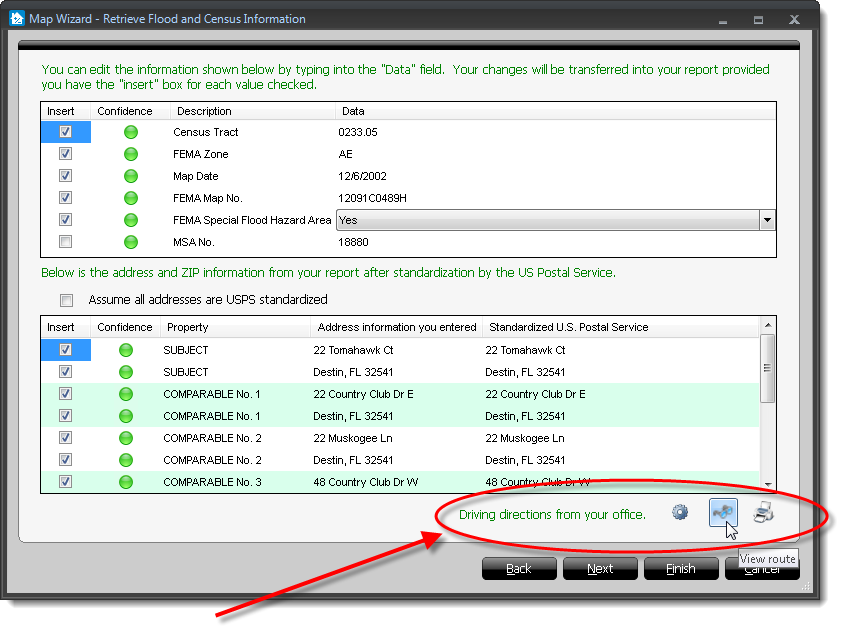Click the settings gear icon near driving directions
Screen dimensions: 843x627
coord(680,513)
